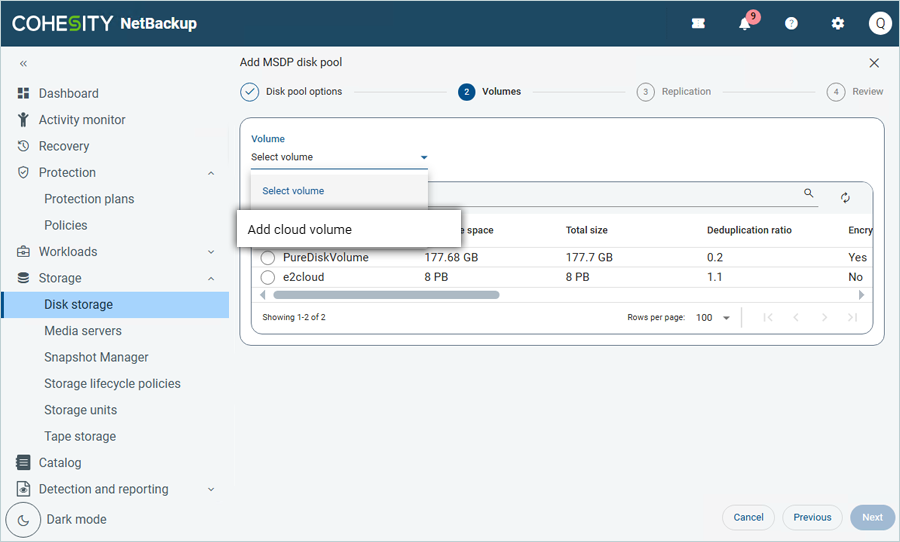Toggle Dark mode
The height and width of the screenshot is (542, 900).
25,520
